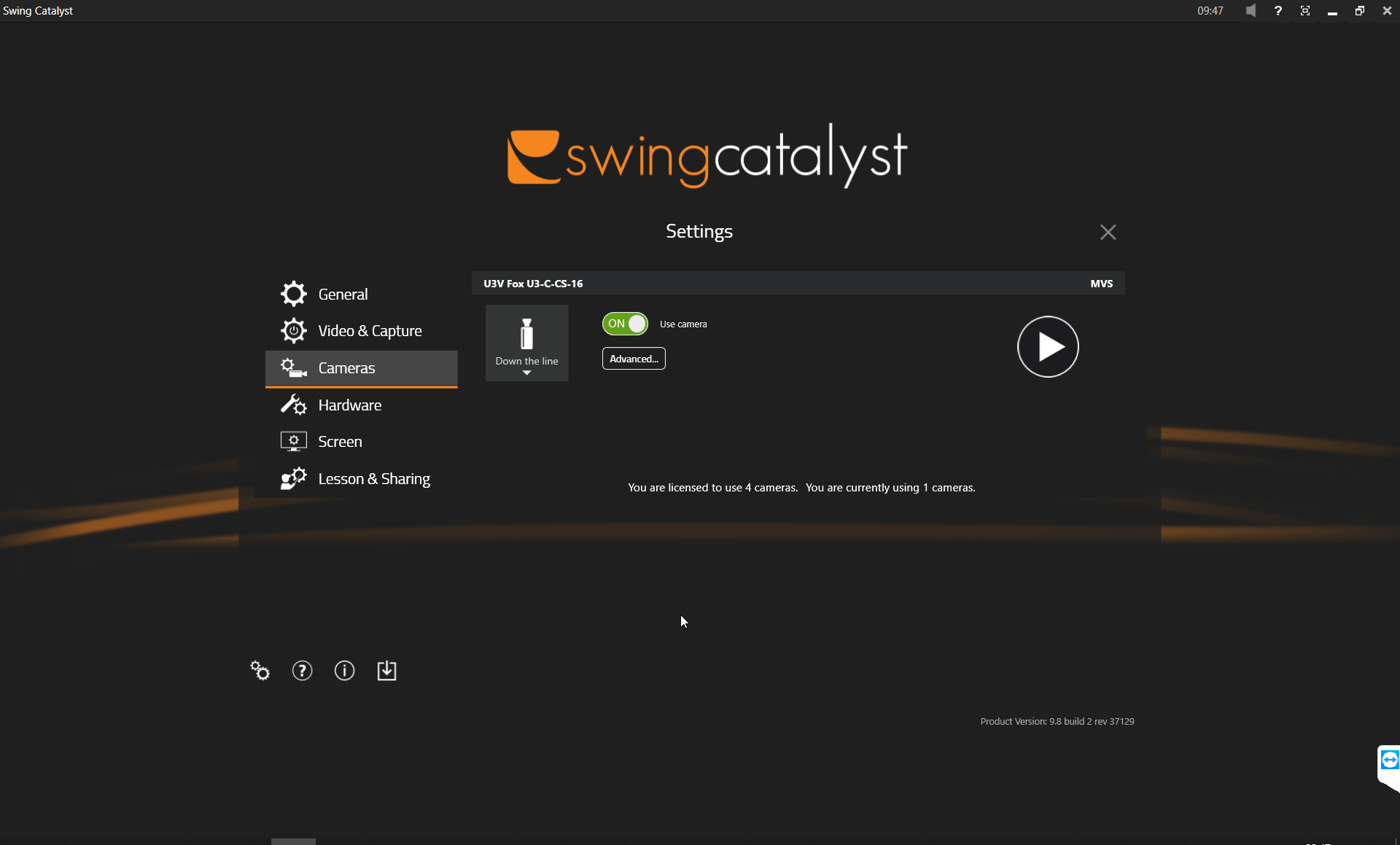Viewport: 1400px width, 845px height.
Task: Click the Video & Capture gear icon
Action: coord(294,331)
